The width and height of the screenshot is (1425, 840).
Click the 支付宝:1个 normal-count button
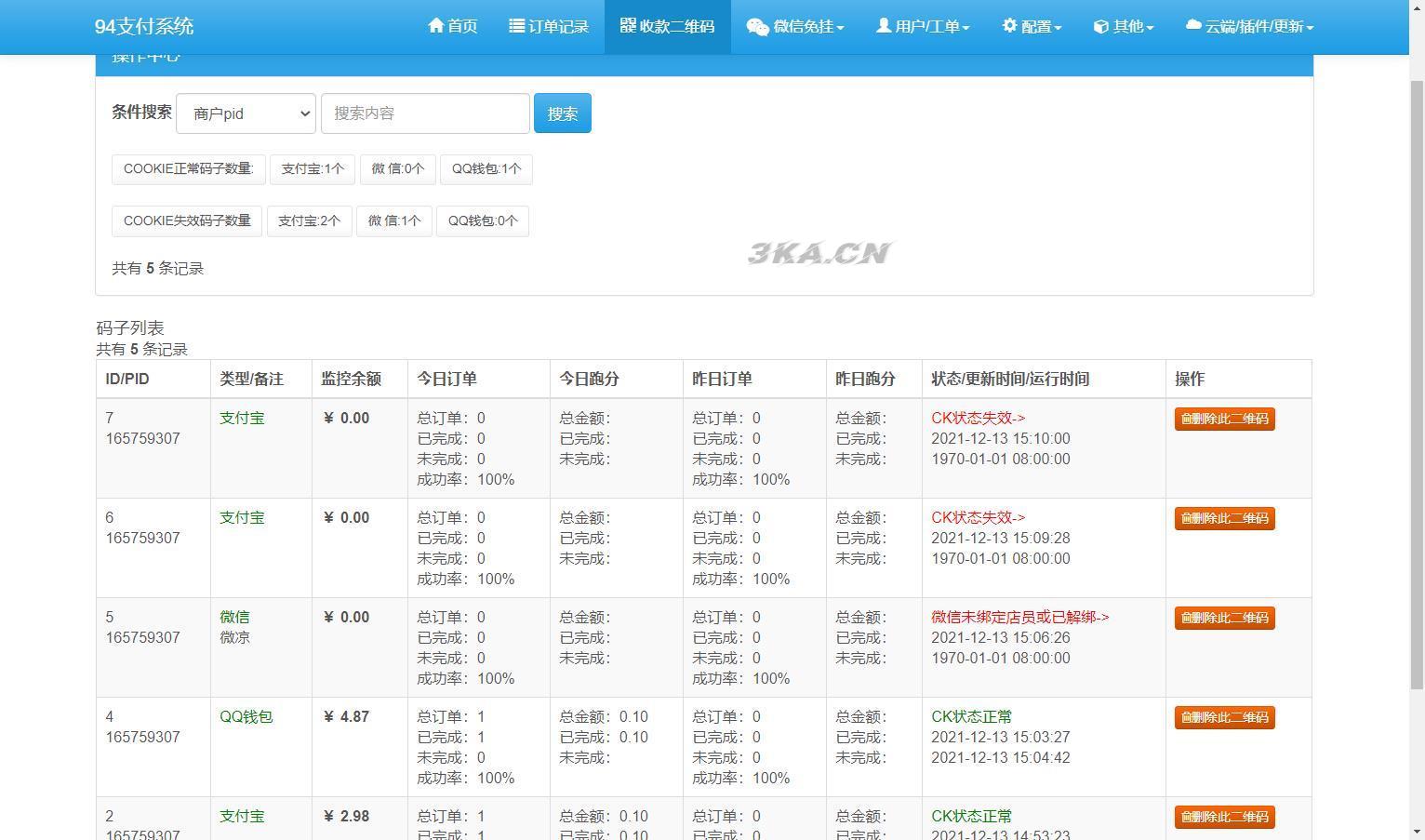(313, 169)
